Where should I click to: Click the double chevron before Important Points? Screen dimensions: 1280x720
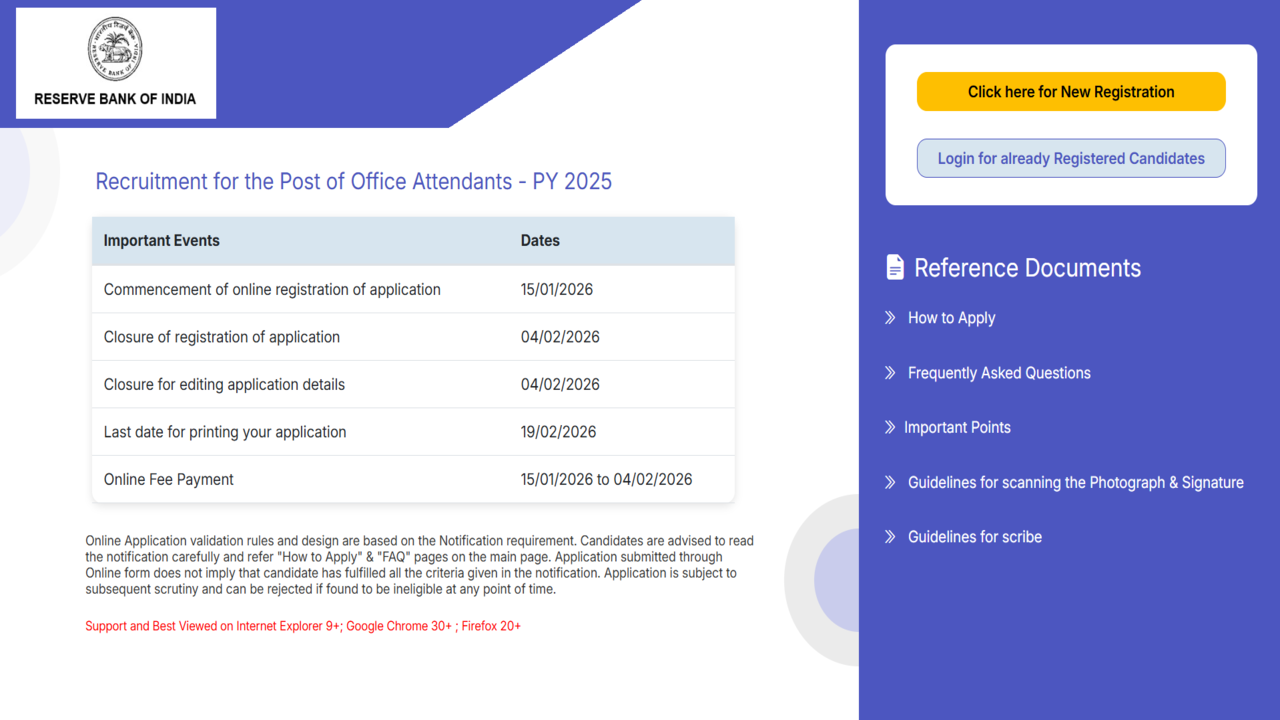point(890,427)
